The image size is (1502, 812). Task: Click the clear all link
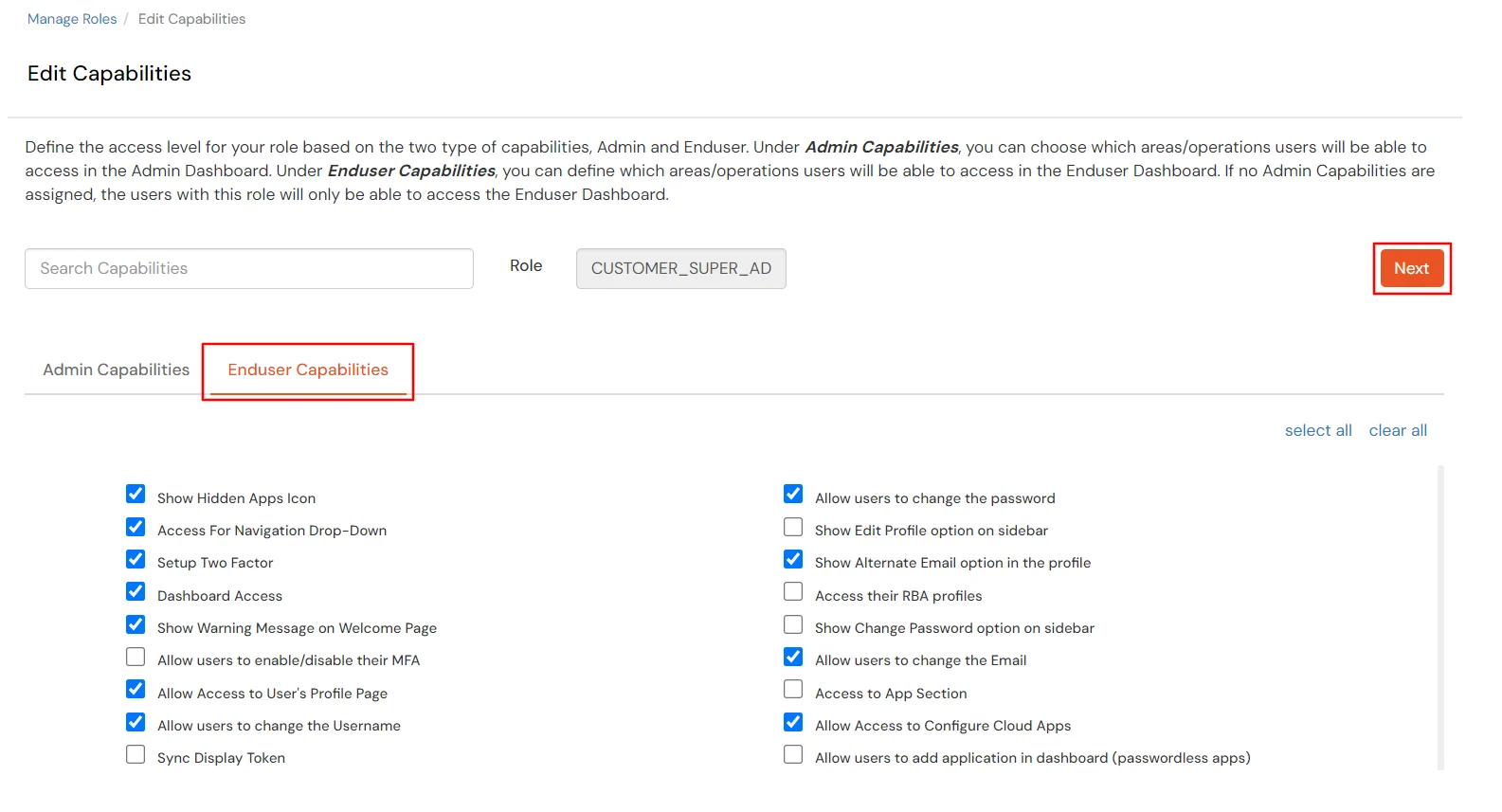(x=1398, y=430)
